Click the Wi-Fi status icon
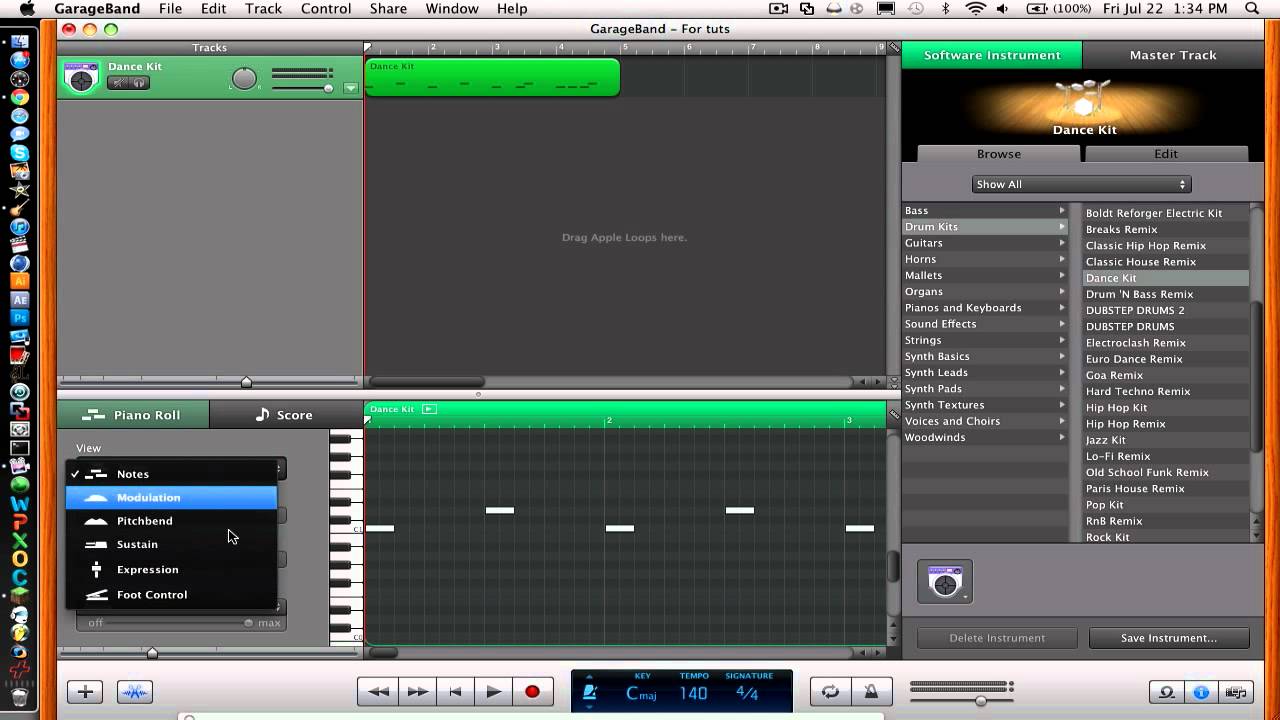Screen dimensions: 1280x720 [976, 9]
